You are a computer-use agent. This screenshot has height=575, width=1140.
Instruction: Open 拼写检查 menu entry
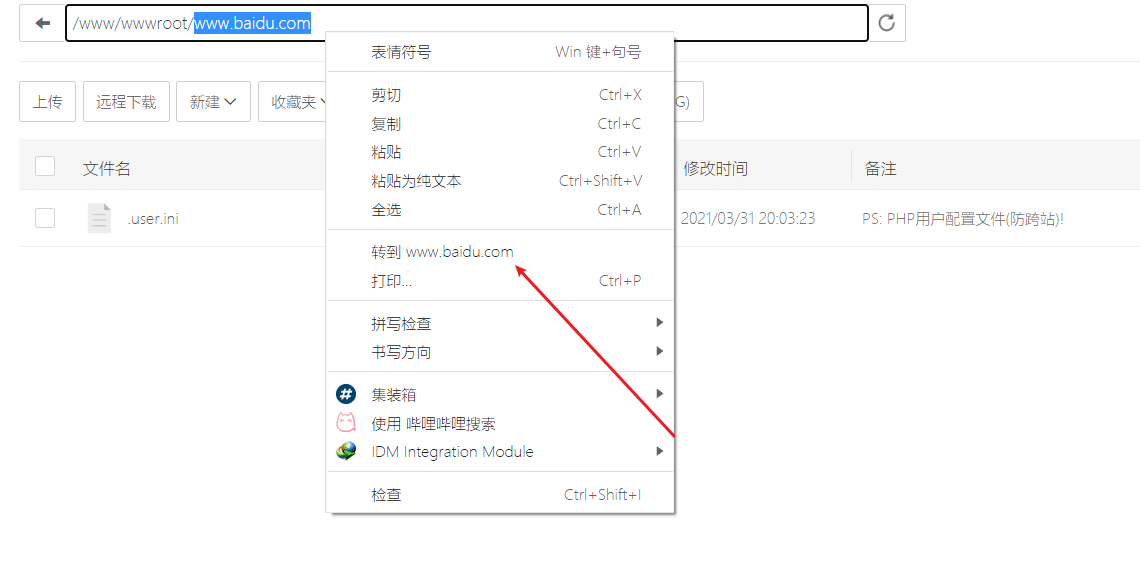click(x=500, y=323)
